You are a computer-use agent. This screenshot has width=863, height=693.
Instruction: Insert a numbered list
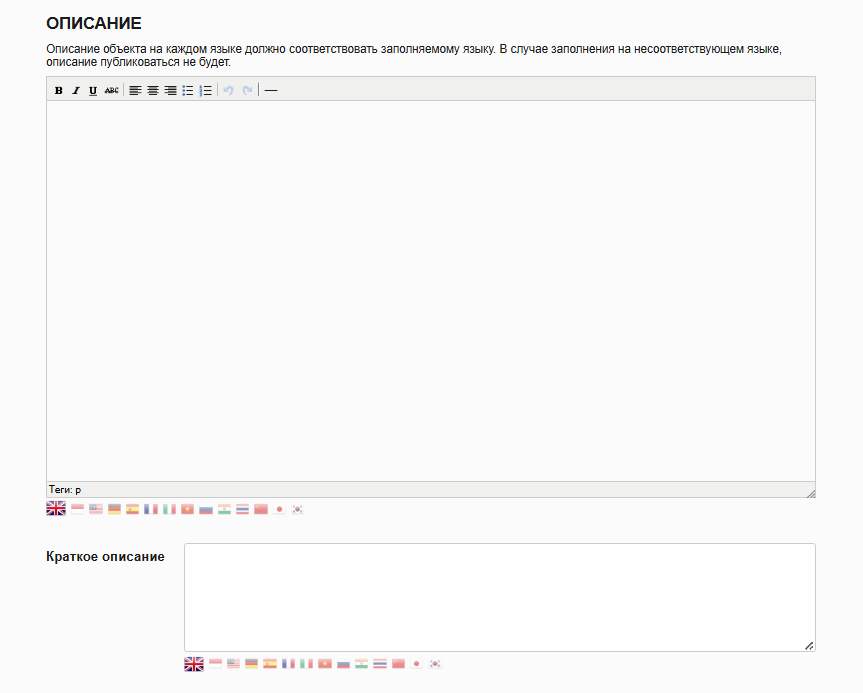coord(205,90)
